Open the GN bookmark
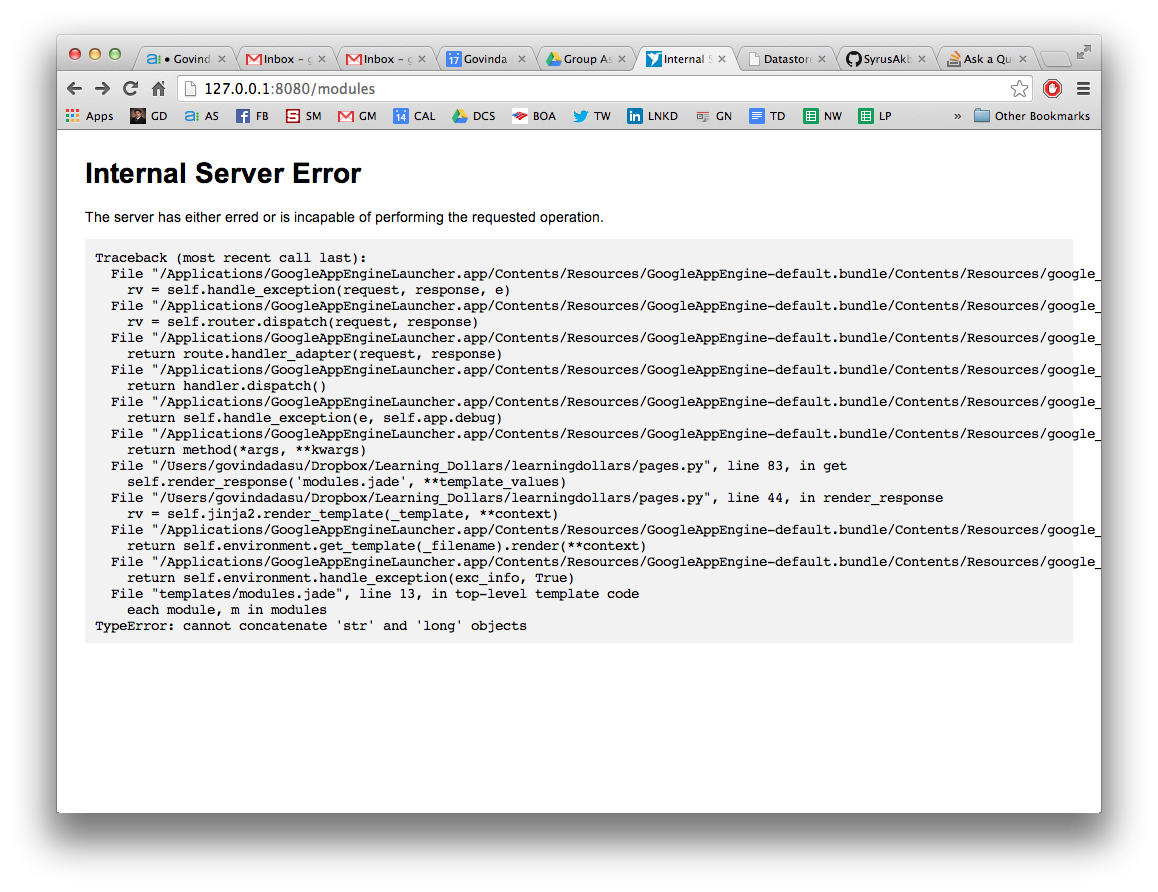This screenshot has width=1158, height=892. point(714,116)
